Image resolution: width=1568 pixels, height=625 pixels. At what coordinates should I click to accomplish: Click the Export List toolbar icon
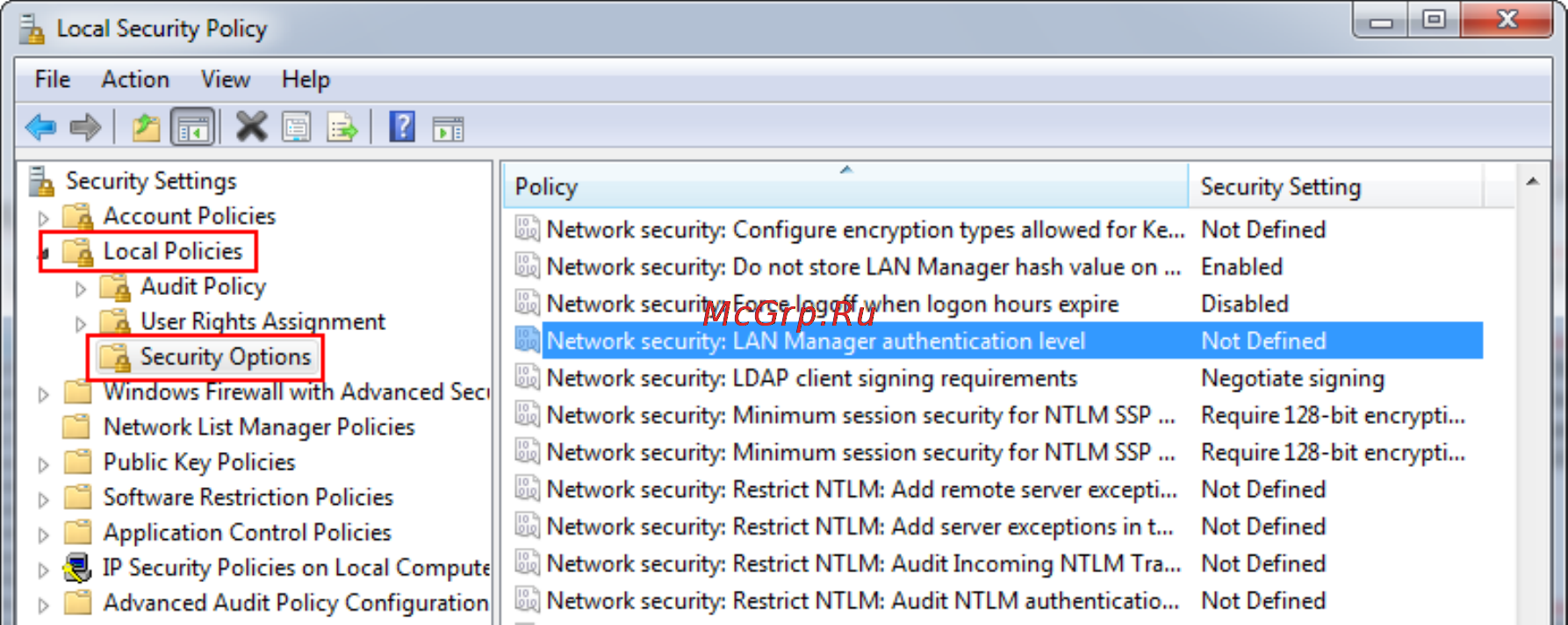[x=342, y=128]
